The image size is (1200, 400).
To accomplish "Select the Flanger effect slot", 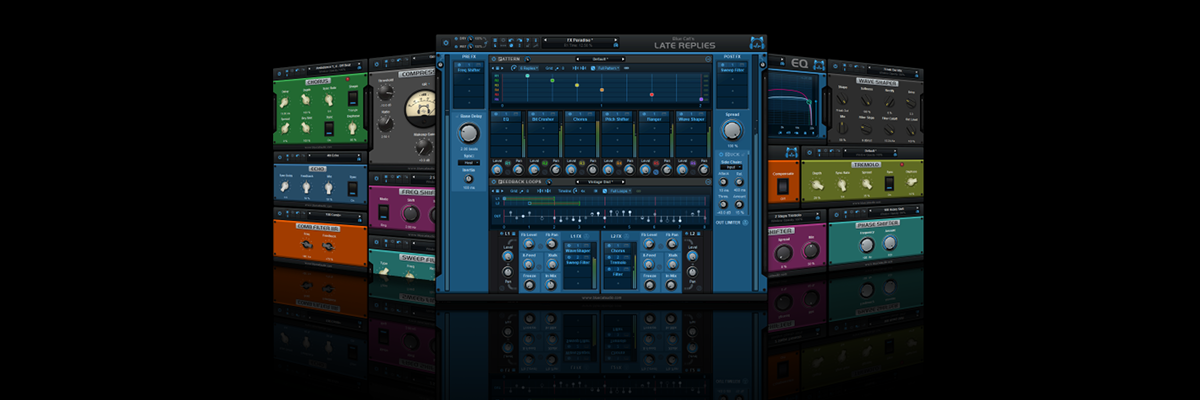I will point(654,119).
